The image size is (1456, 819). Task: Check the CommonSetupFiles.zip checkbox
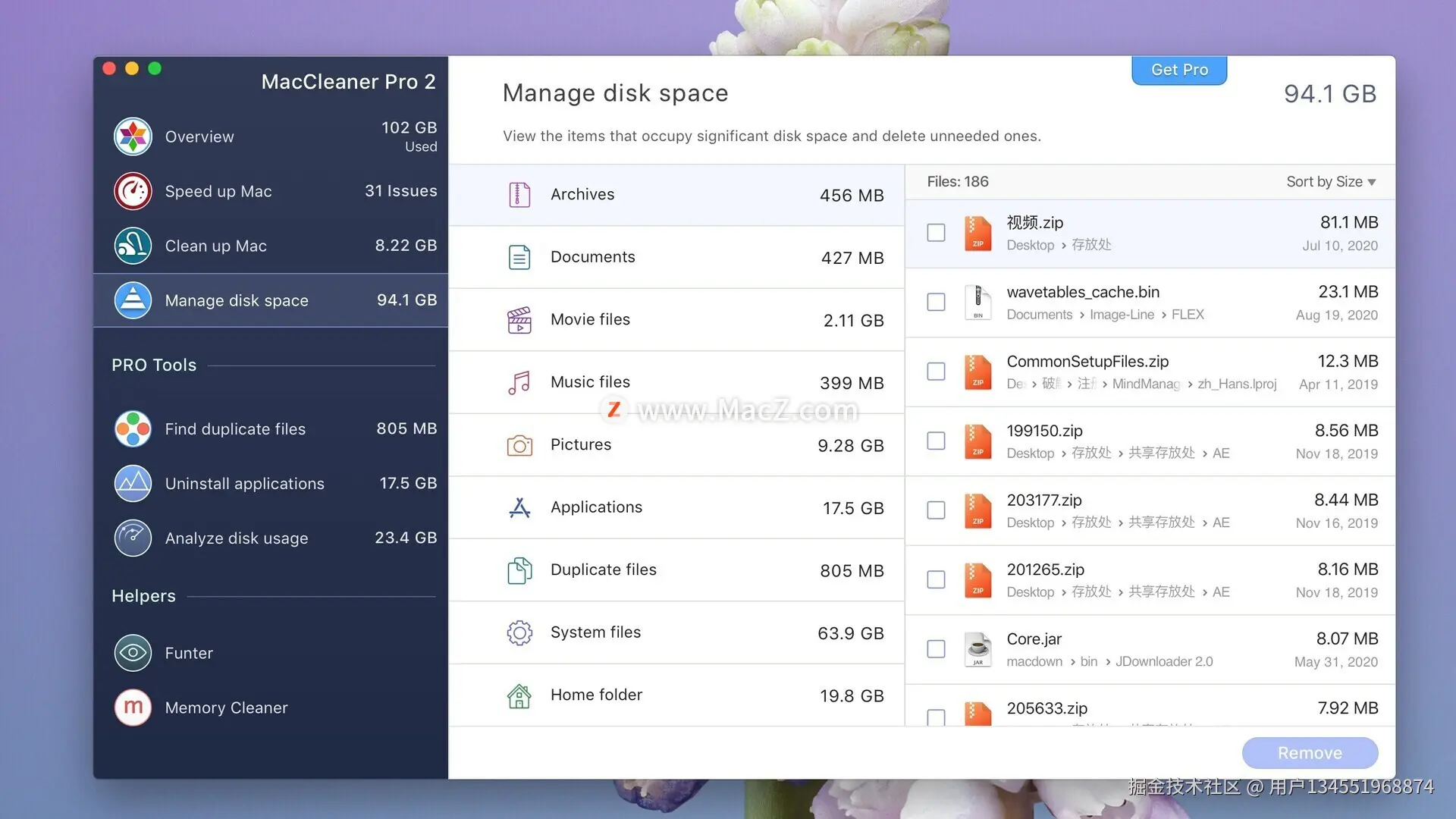936,372
